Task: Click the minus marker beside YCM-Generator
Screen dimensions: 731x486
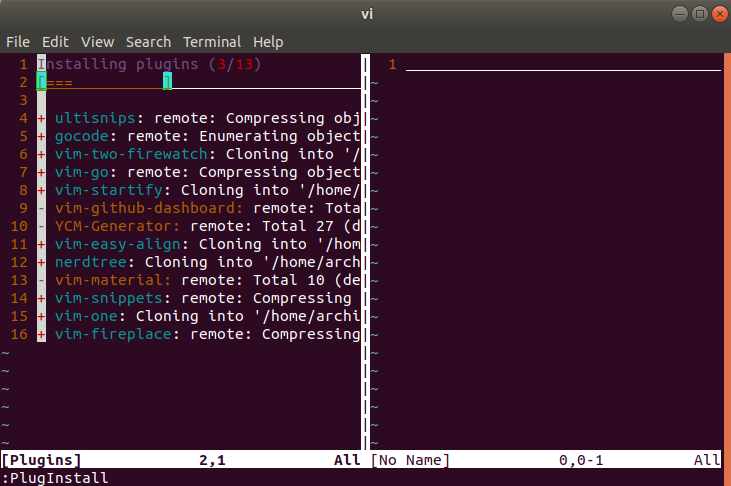Action: (41, 227)
